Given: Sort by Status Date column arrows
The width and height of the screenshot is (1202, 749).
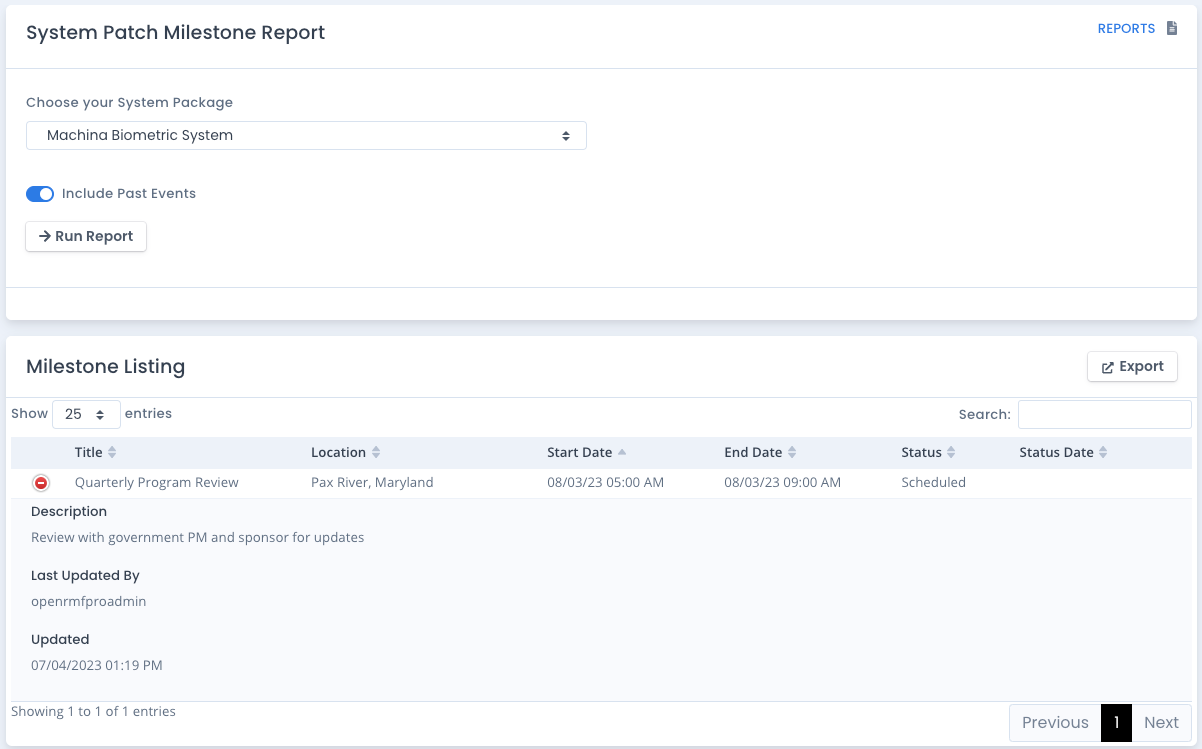Looking at the screenshot, I should 1103,453.
